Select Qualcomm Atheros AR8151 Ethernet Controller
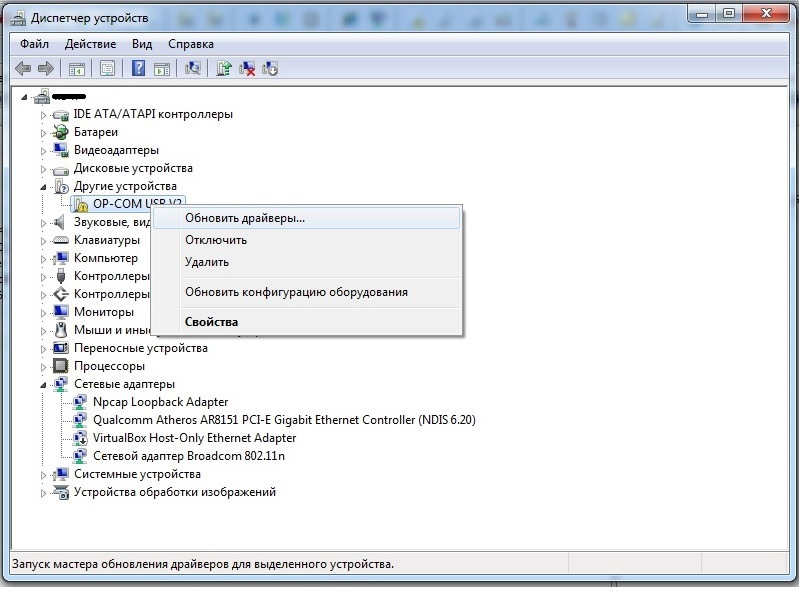Image resolution: width=799 pixels, height=597 pixels. tap(284, 420)
